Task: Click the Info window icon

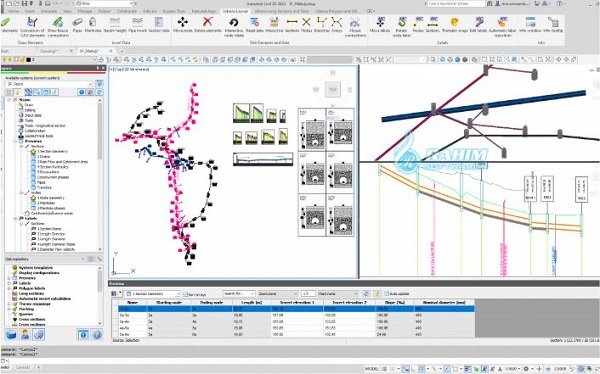Action: pos(530,25)
